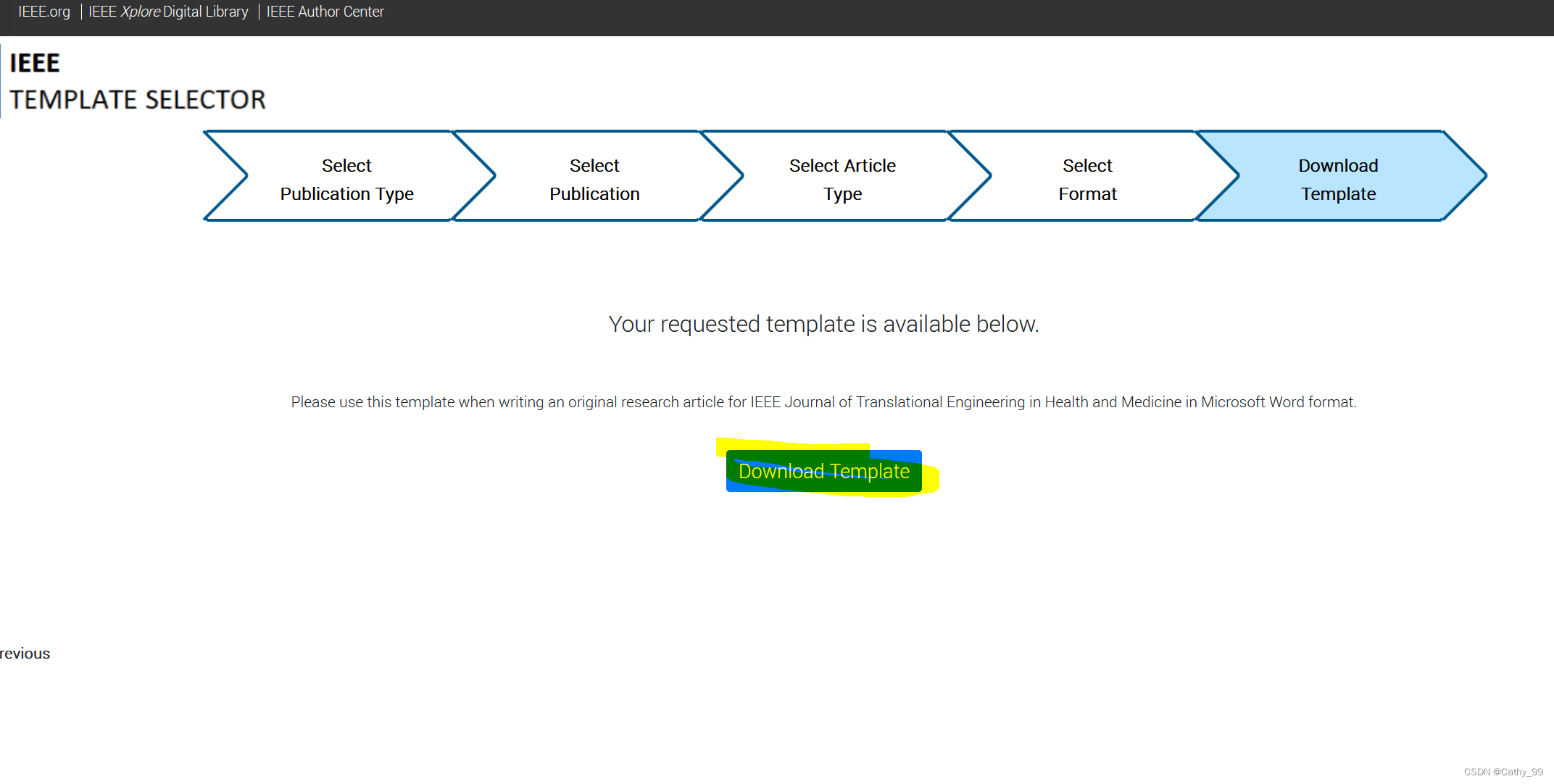This screenshot has width=1554, height=784.
Task: Click the TEMPLATE SELECTOR title
Action: [x=137, y=99]
